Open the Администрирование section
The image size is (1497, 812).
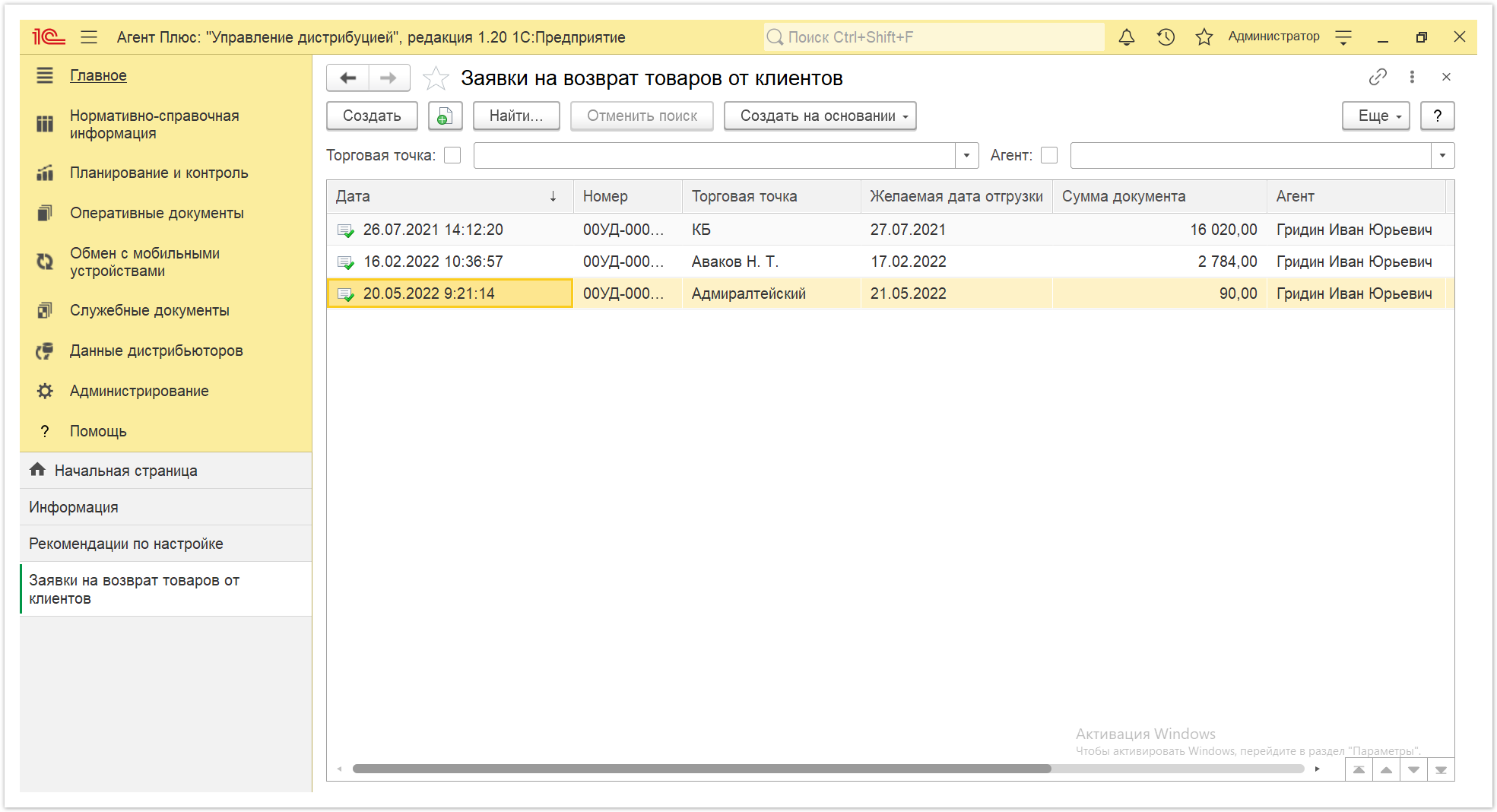click(x=139, y=391)
